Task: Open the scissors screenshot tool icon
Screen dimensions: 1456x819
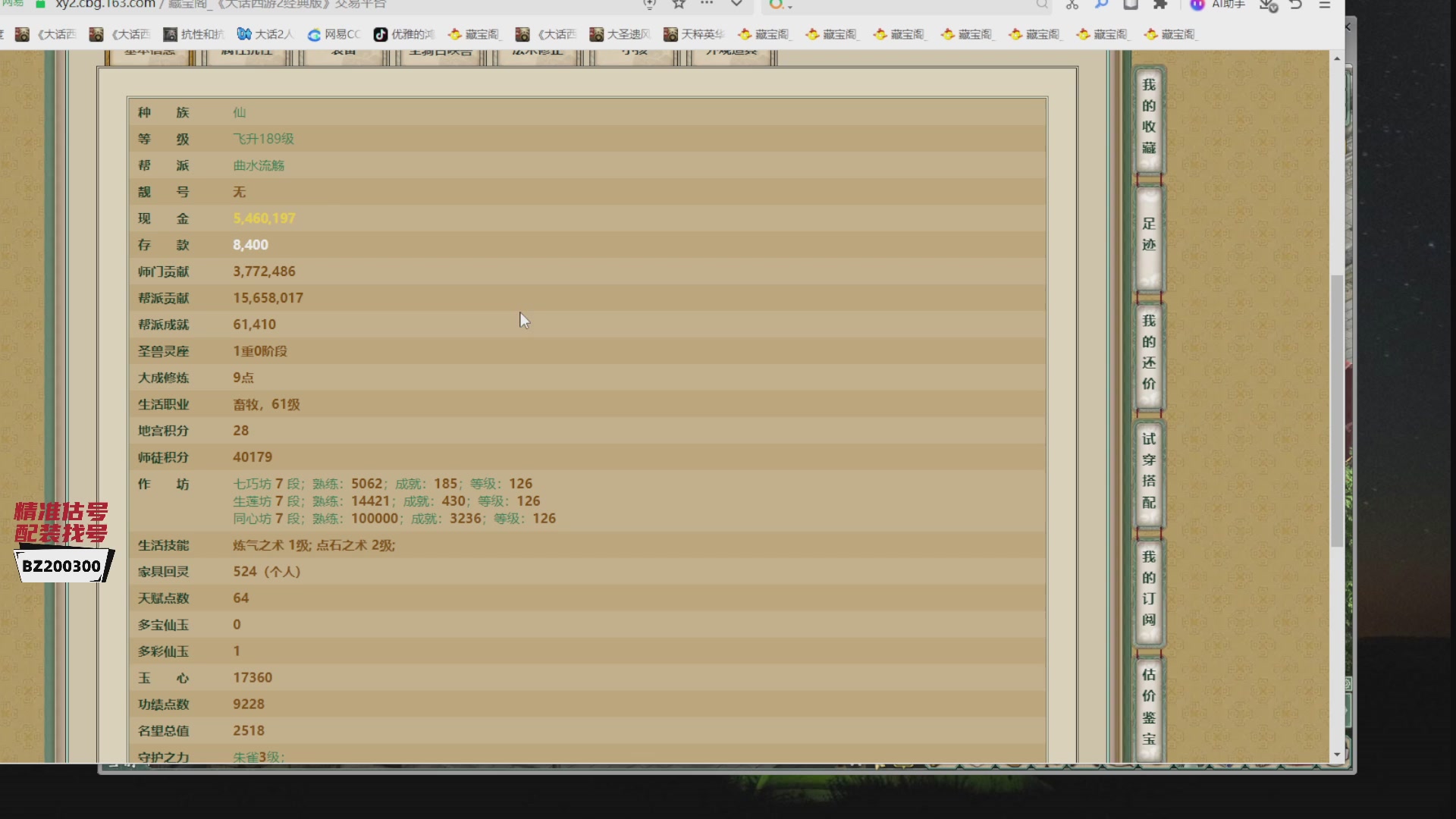Action: (1072, 5)
